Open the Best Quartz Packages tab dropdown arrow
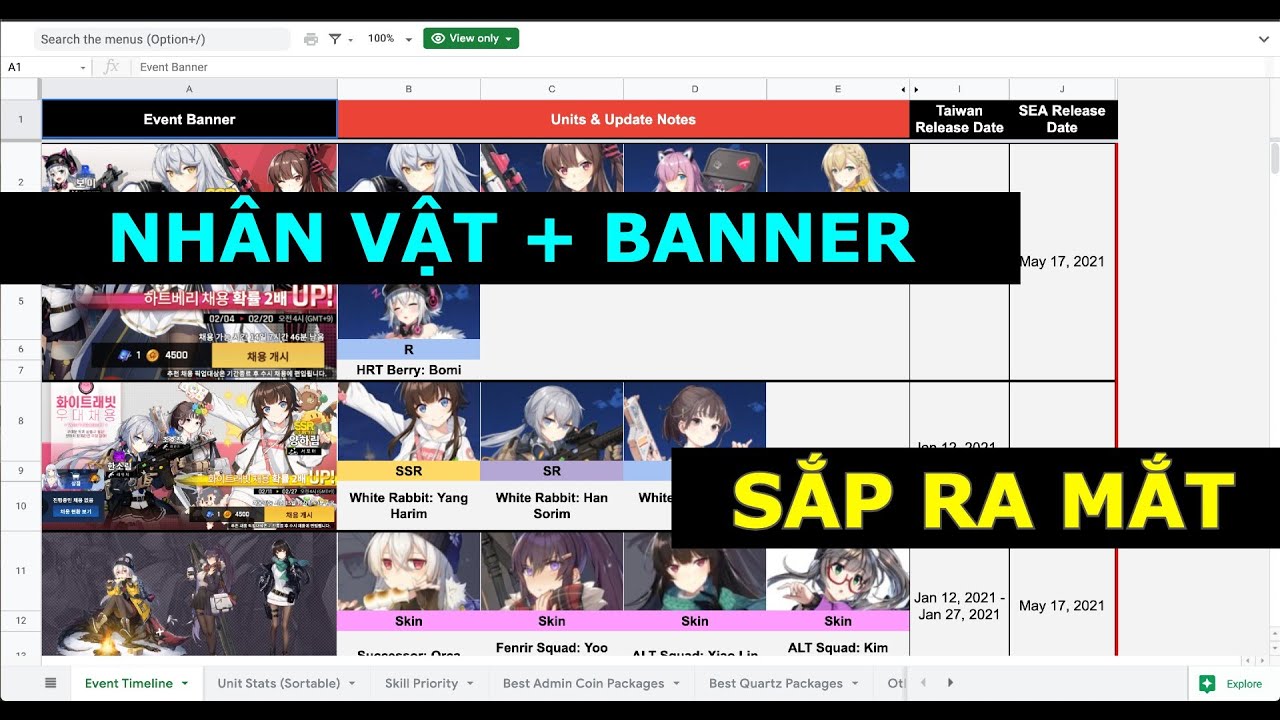The height and width of the screenshot is (720, 1280). tap(855, 684)
